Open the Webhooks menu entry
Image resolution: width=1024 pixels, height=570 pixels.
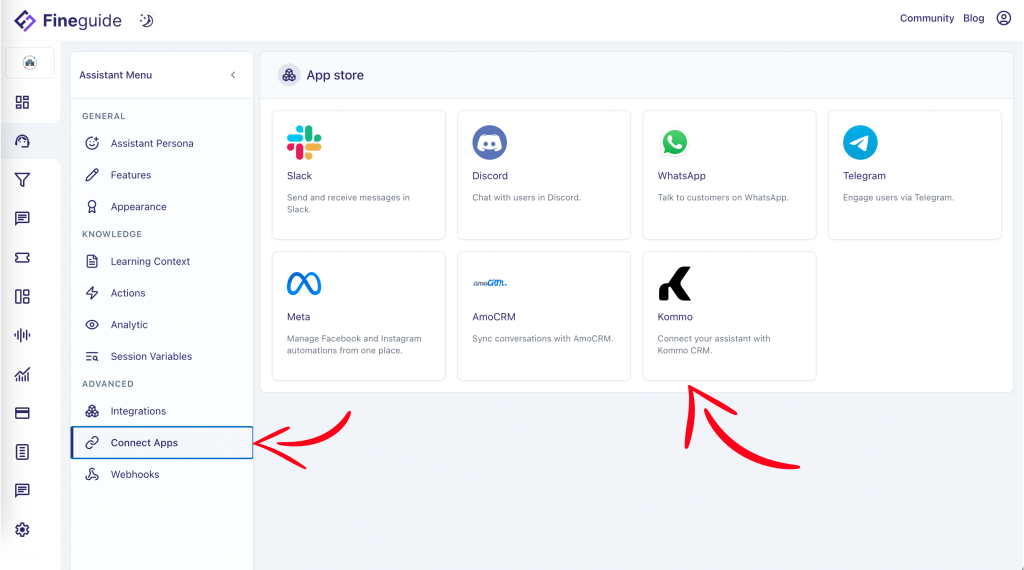134,474
